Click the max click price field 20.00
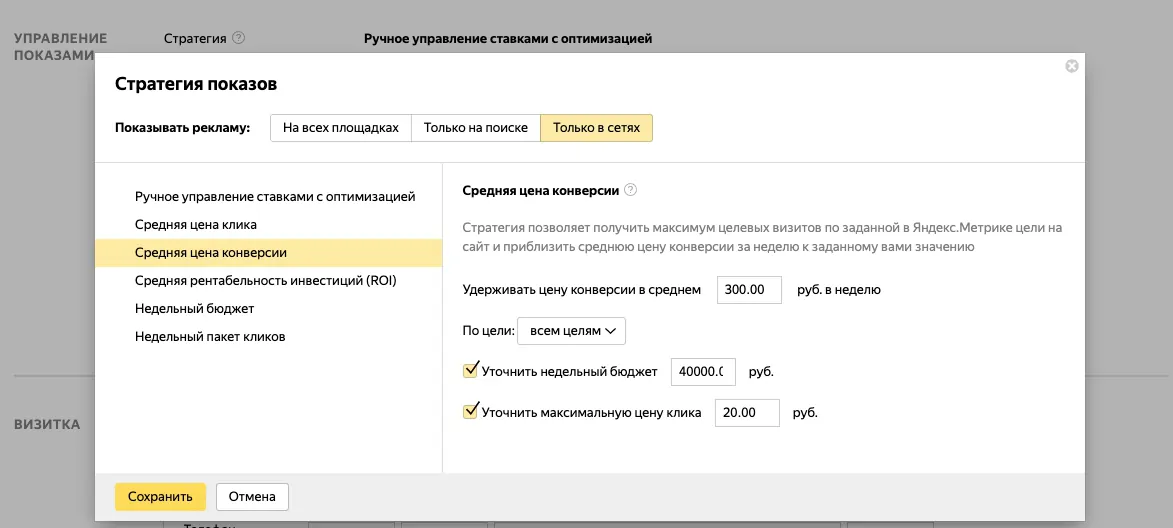 coord(747,412)
